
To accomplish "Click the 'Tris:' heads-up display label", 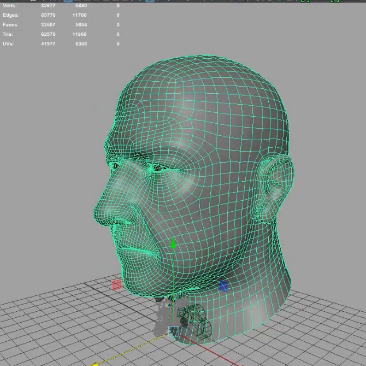I will pyautogui.click(x=8, y=34).
